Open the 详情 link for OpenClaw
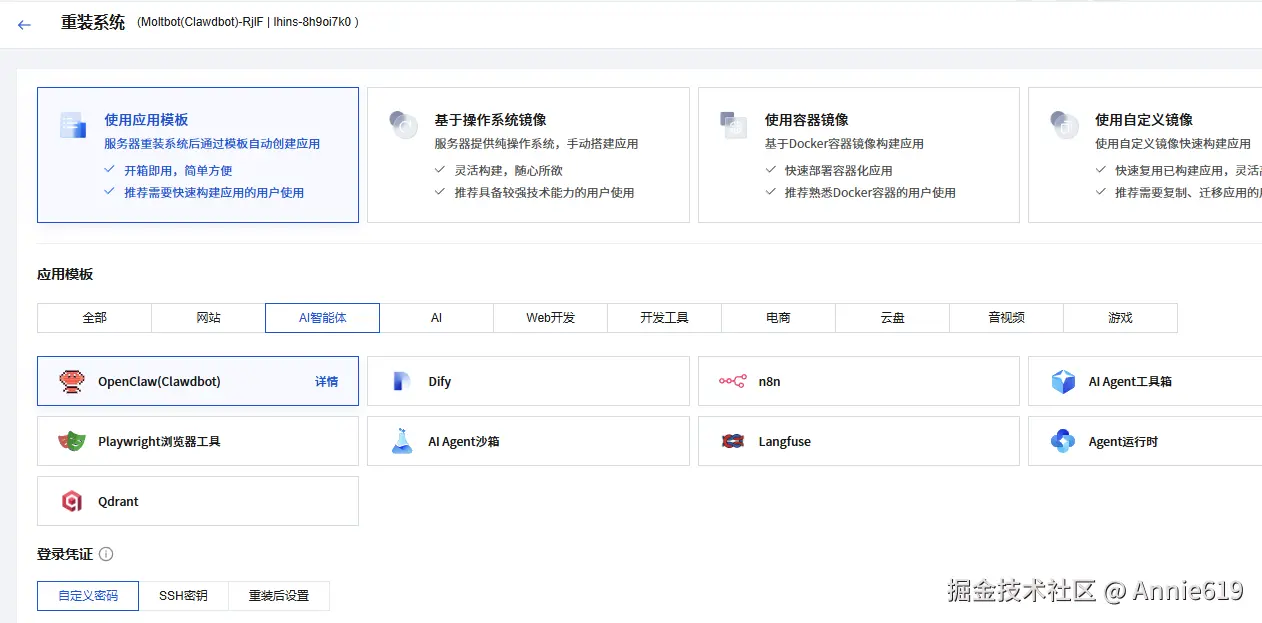Screen dimensions: 1262x623 [x=326, y=381]
